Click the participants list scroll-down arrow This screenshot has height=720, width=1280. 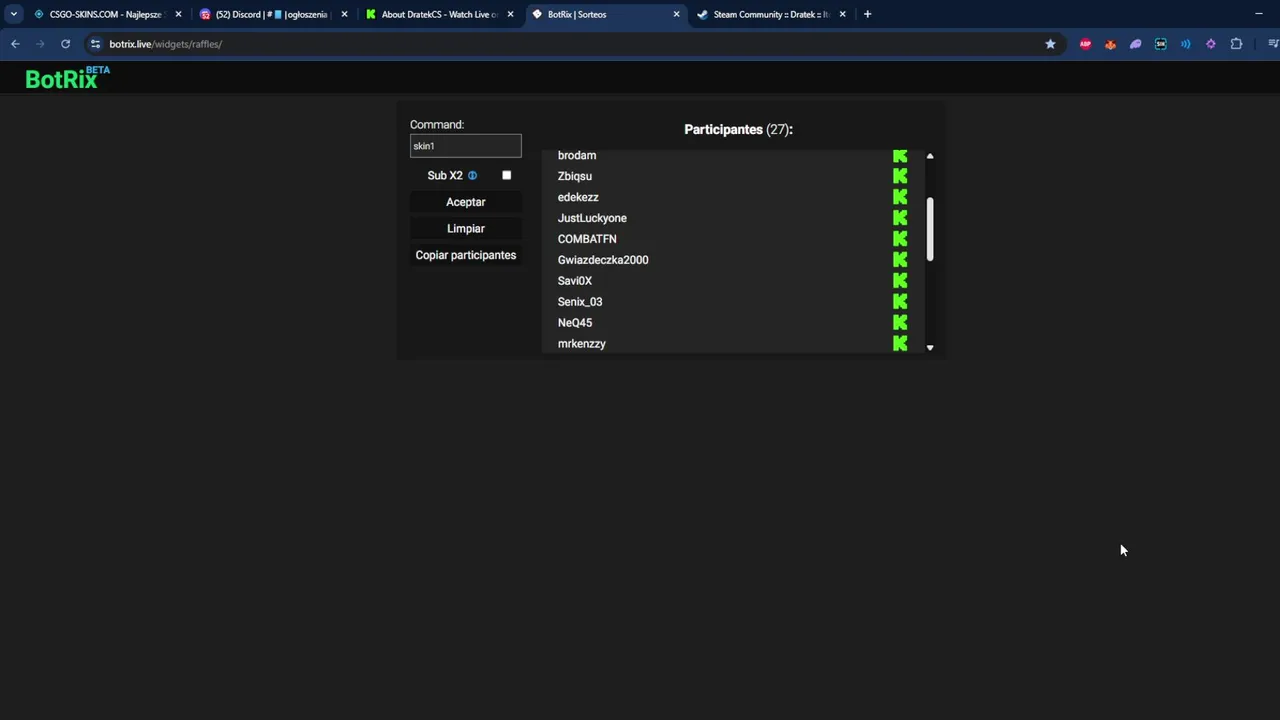point(930,347)
